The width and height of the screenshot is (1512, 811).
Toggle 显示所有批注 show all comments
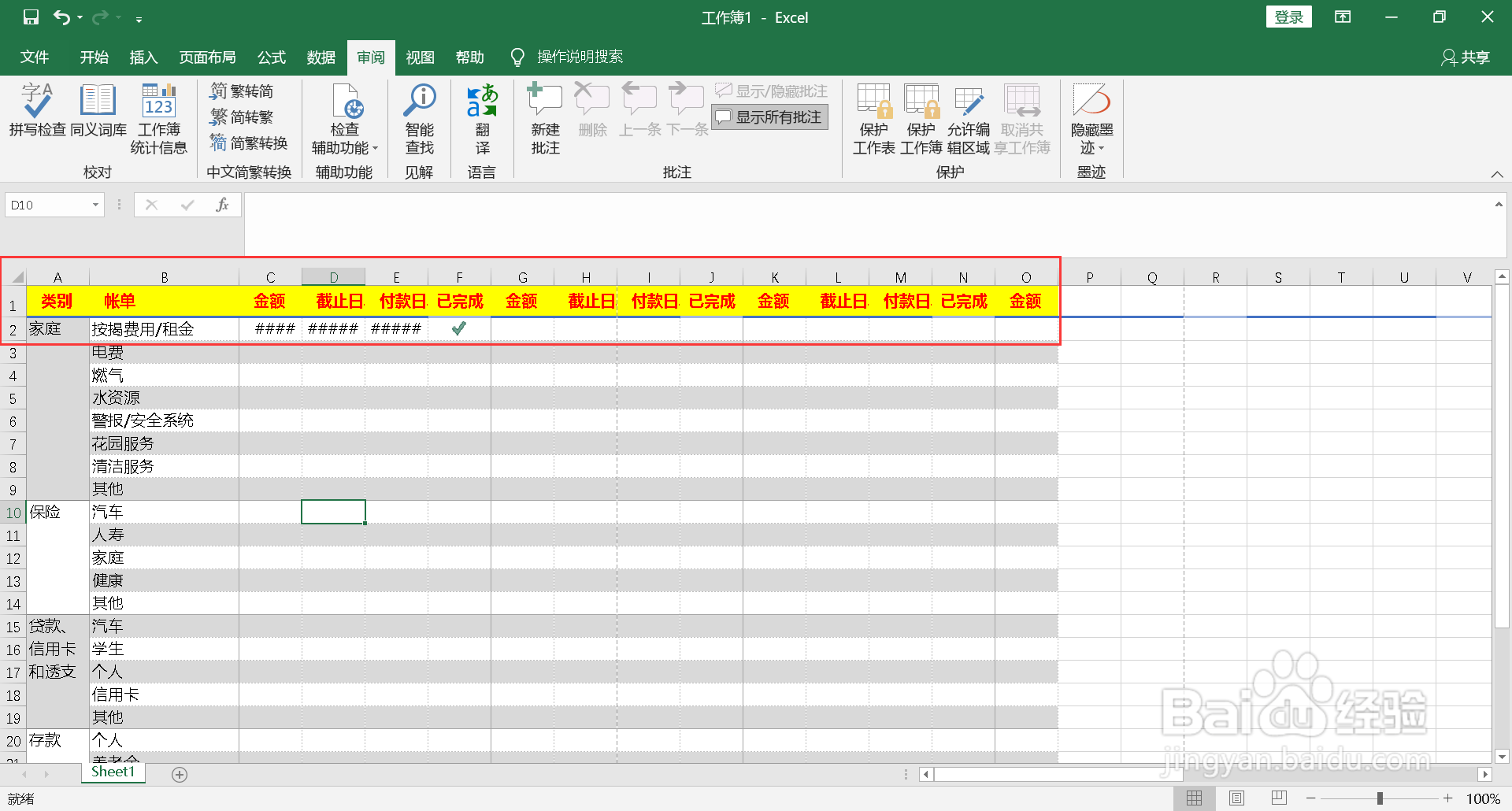(769, 117)
